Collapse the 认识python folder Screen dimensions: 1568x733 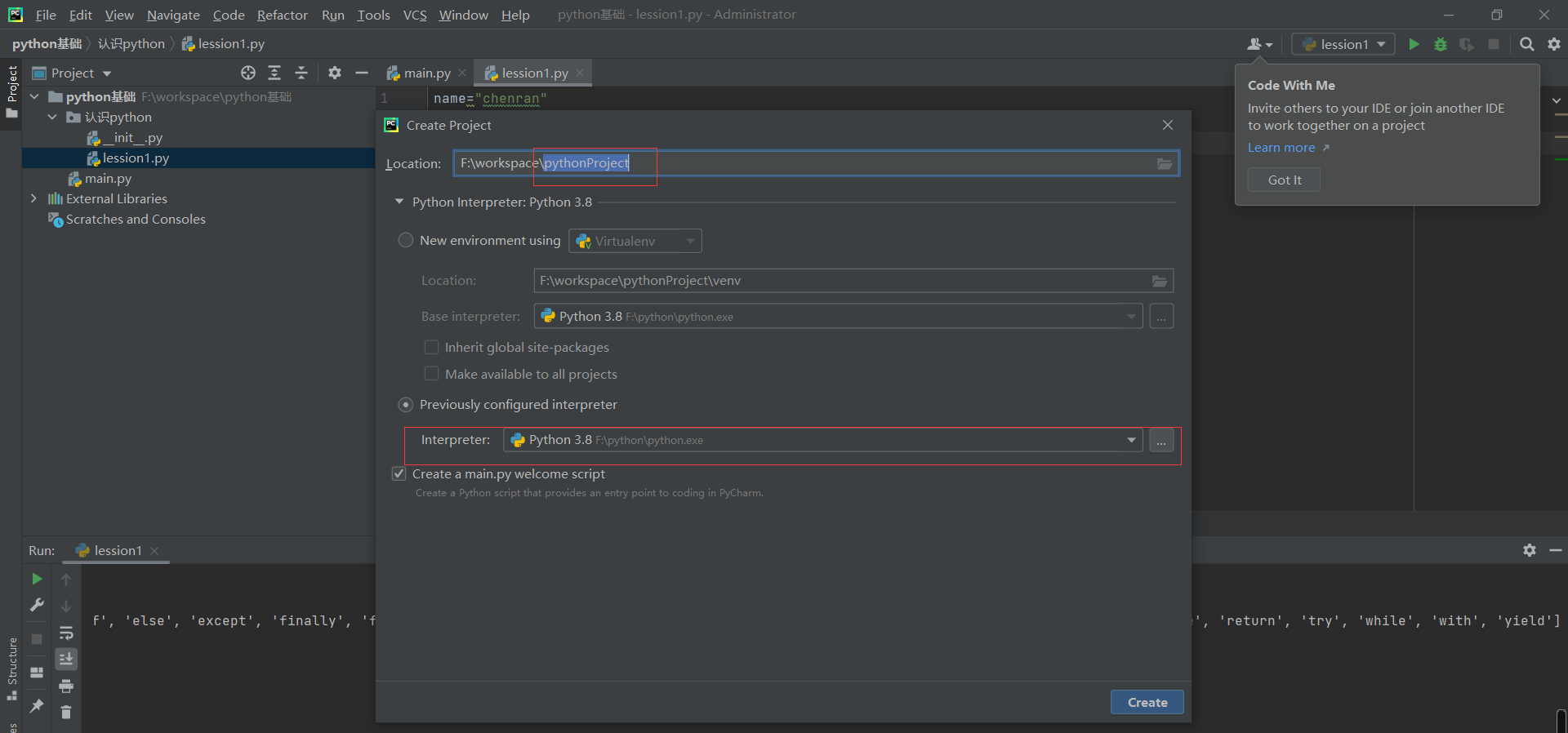point(52,117)
